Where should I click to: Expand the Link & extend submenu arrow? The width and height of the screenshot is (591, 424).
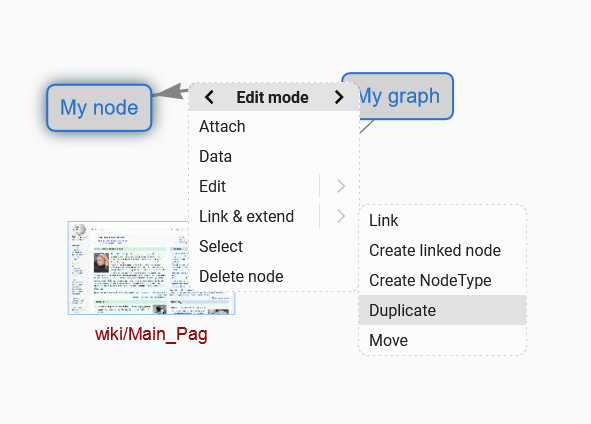341,216
